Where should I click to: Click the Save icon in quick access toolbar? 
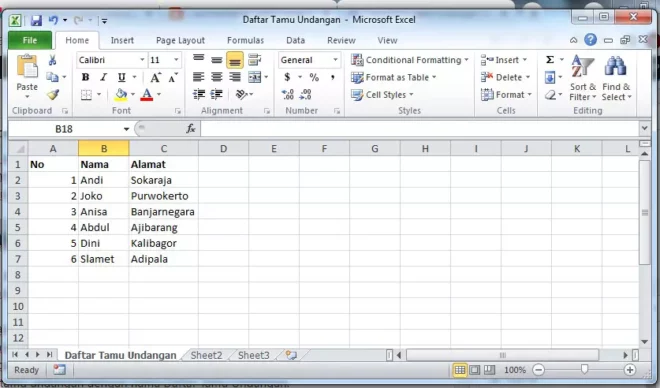36,20
